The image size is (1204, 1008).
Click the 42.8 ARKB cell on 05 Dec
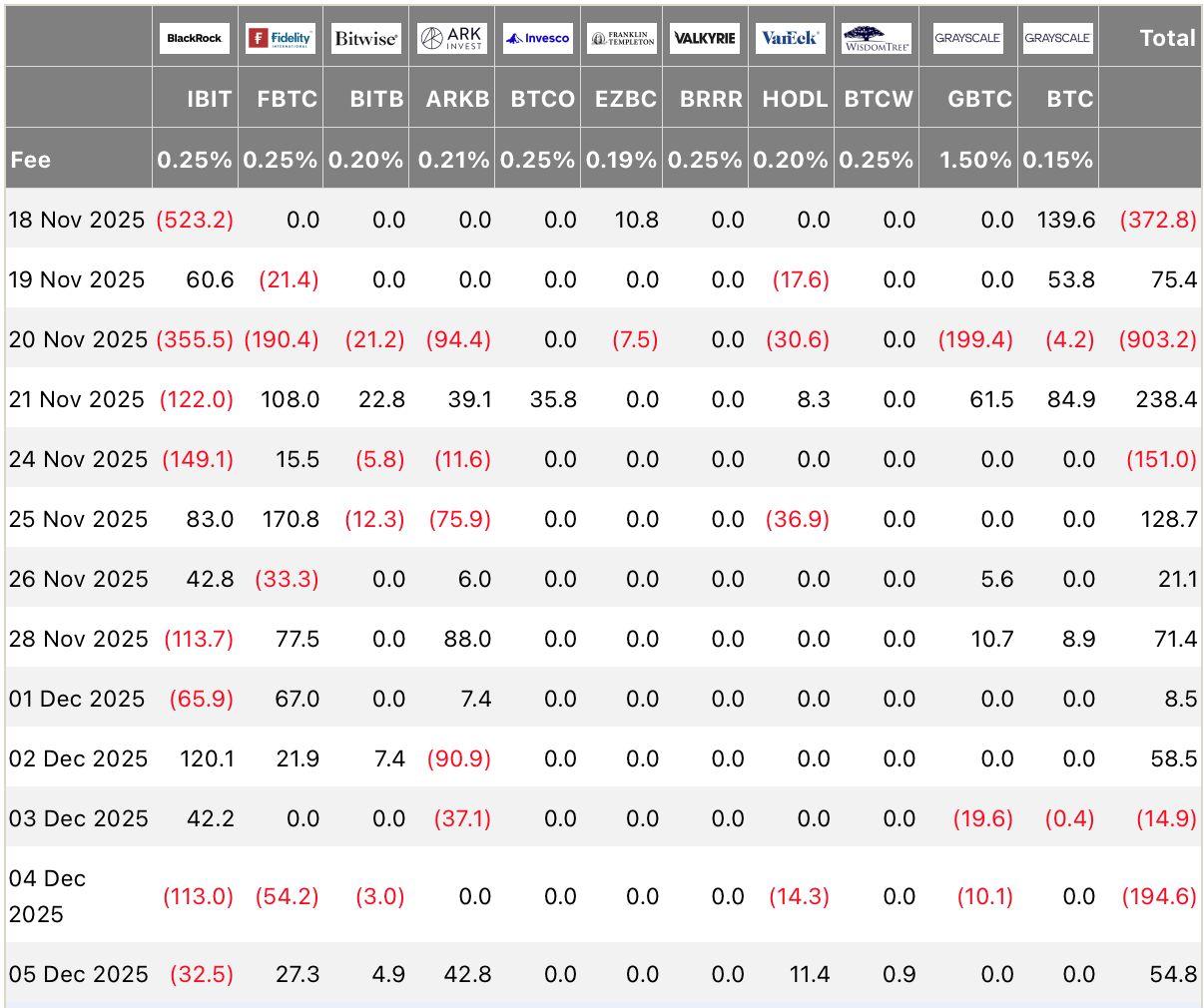[467, 974]
